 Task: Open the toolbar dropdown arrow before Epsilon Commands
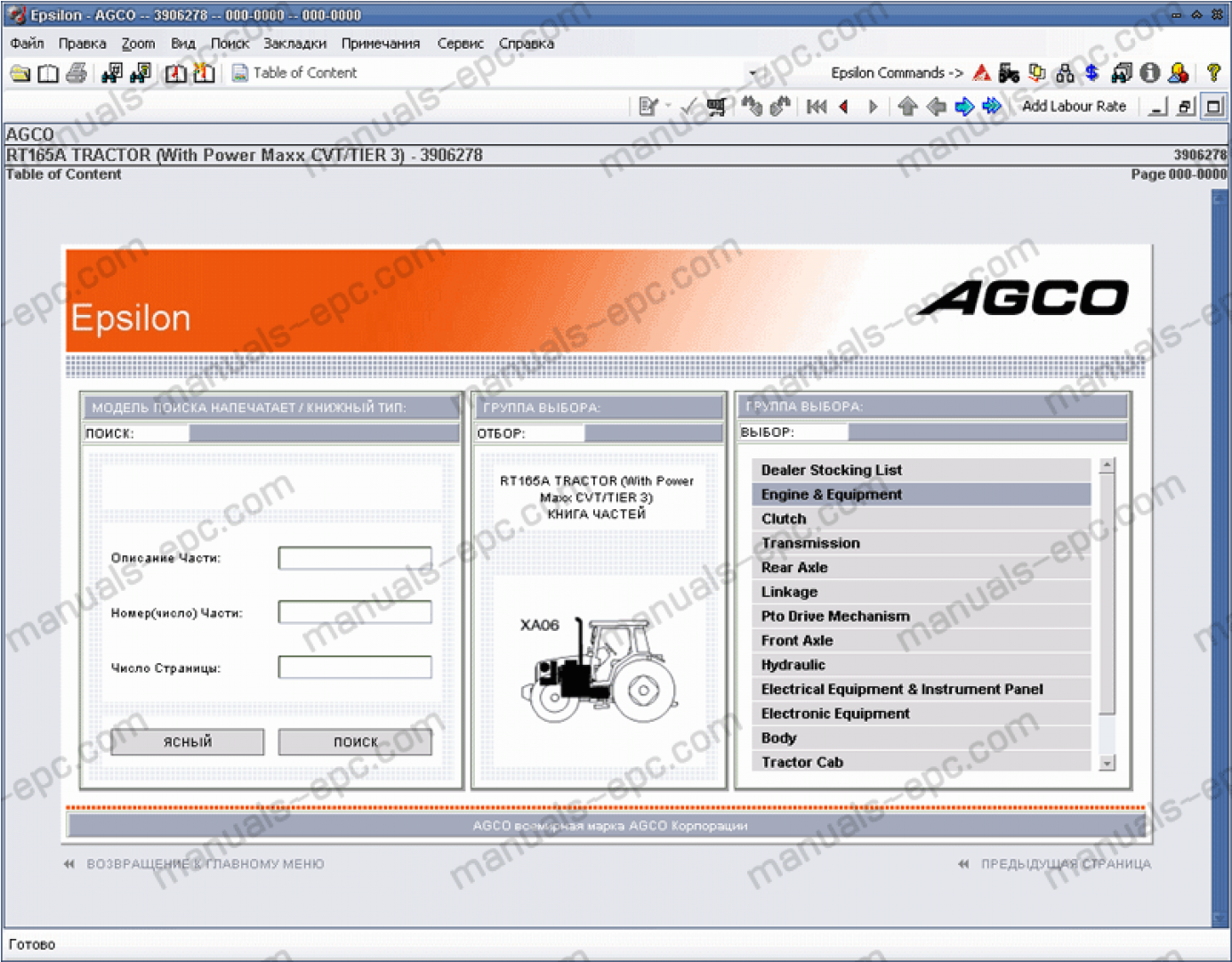coord(753,73)
